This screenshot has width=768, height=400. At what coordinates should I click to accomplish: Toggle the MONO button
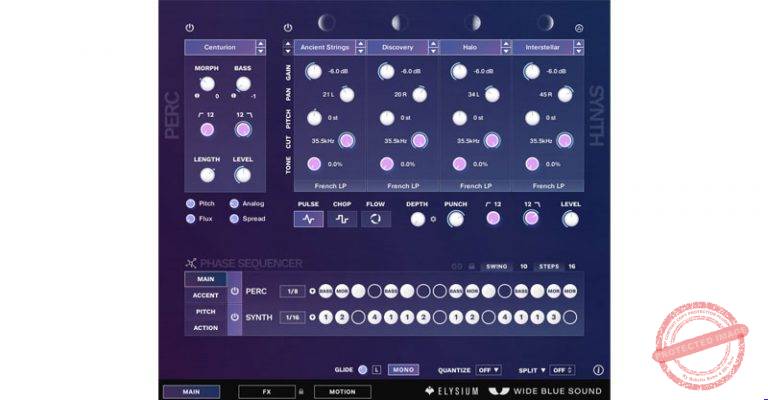(404, 370)
